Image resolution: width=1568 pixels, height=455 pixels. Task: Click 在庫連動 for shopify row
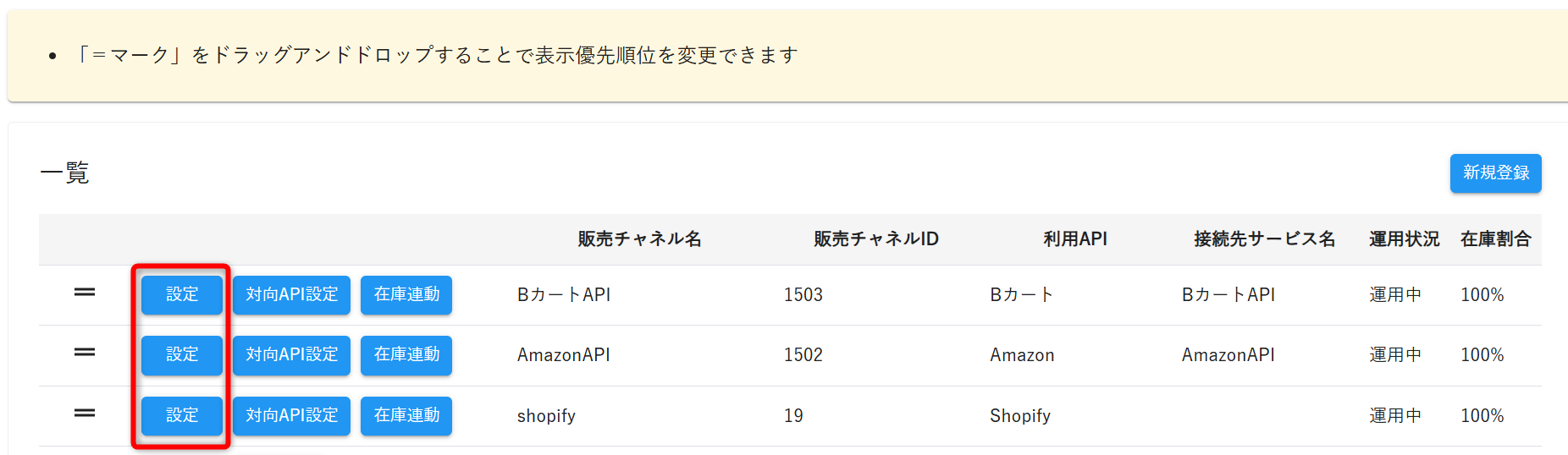pyautogui.click(x=406, y=416)
